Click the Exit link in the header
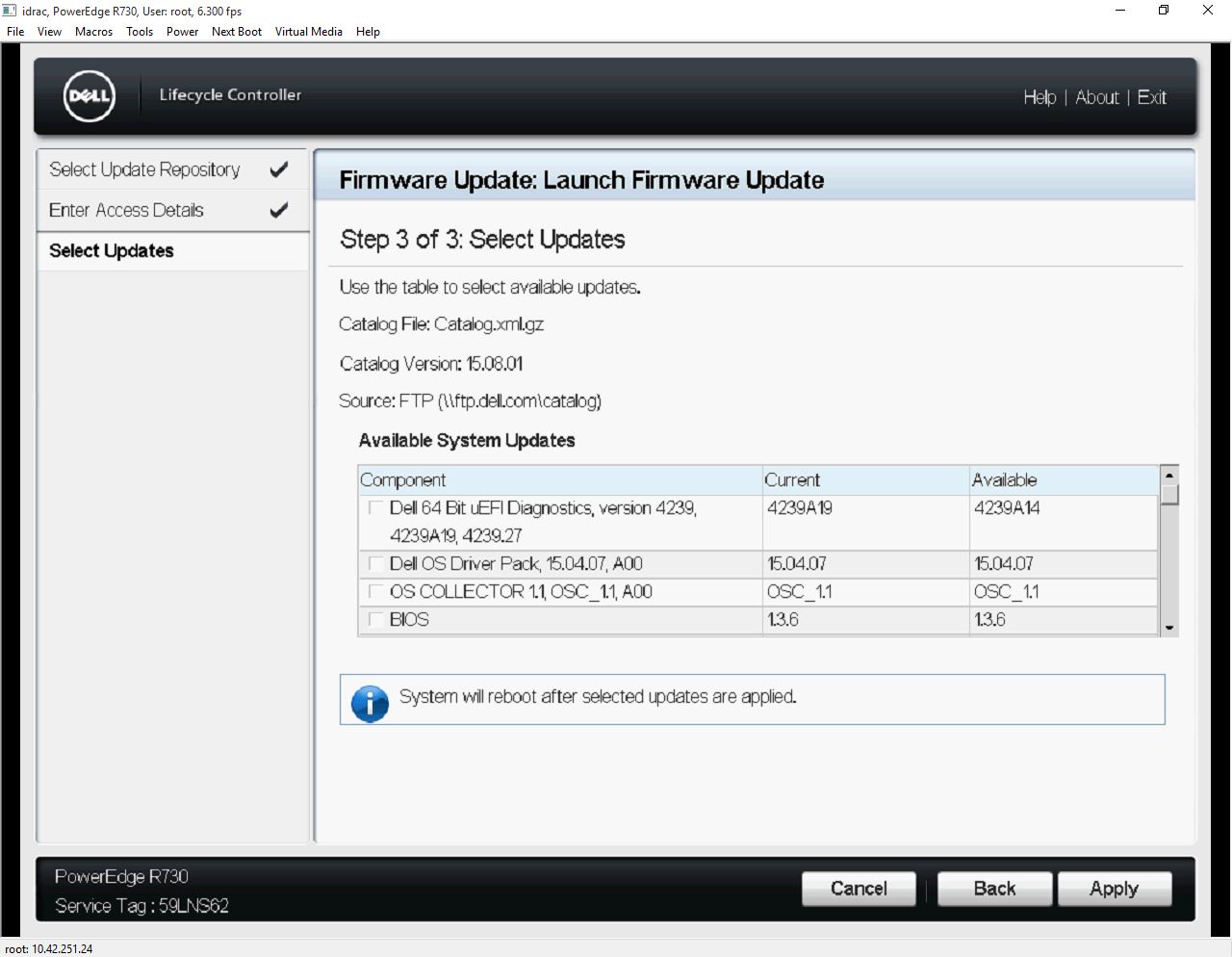Viewport: 1232px width, 957px height. coord(1152,97)
